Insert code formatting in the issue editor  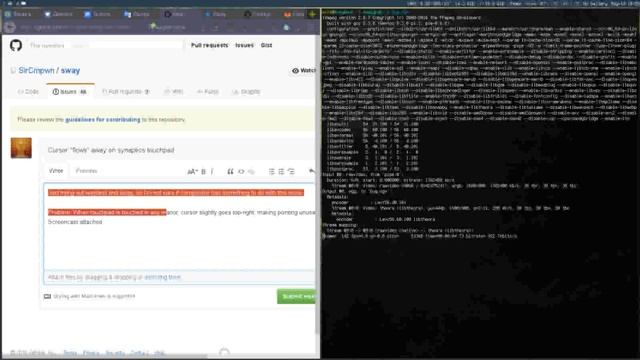click(x=241, y=171)
